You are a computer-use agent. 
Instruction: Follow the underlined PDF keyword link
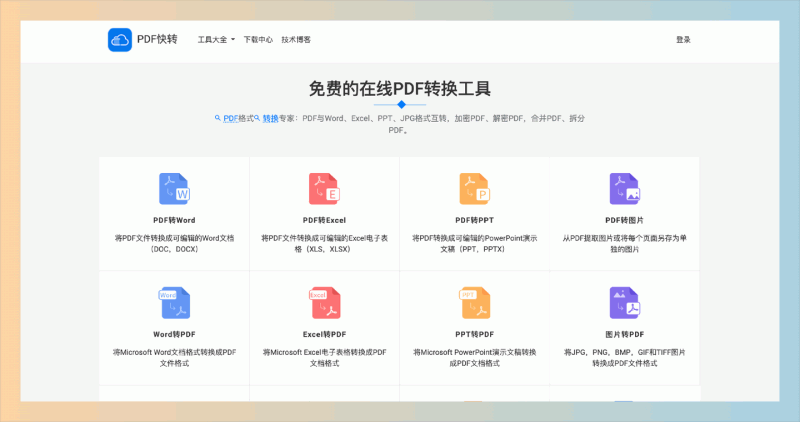tap(231, 118)
